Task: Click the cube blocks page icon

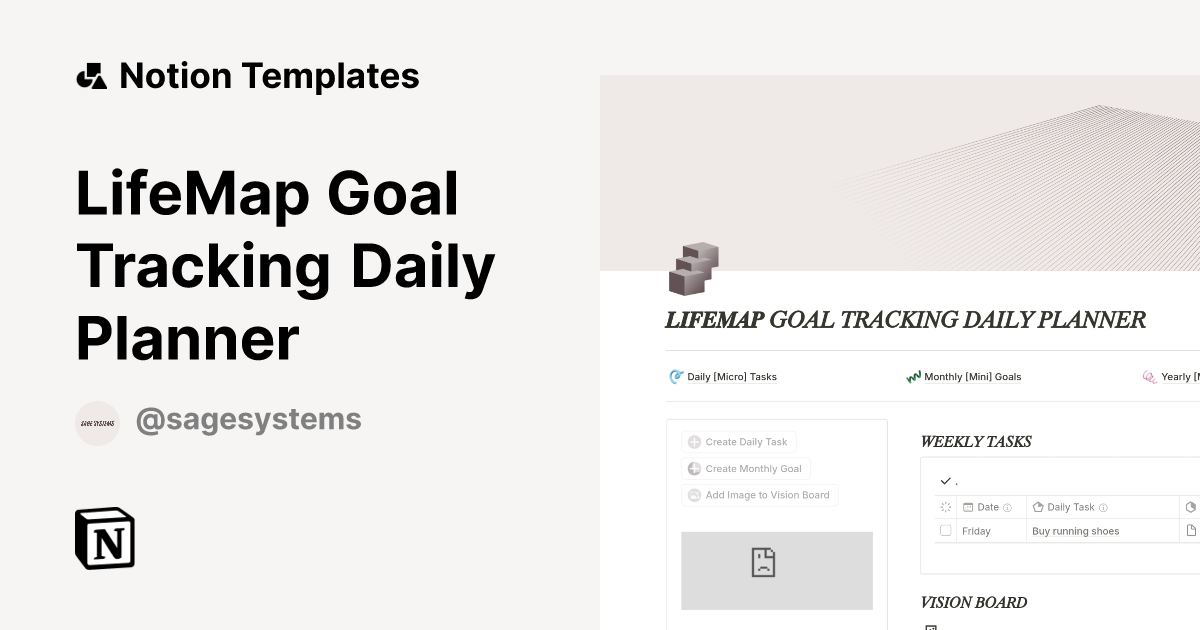Action: [x=692, y=268]
